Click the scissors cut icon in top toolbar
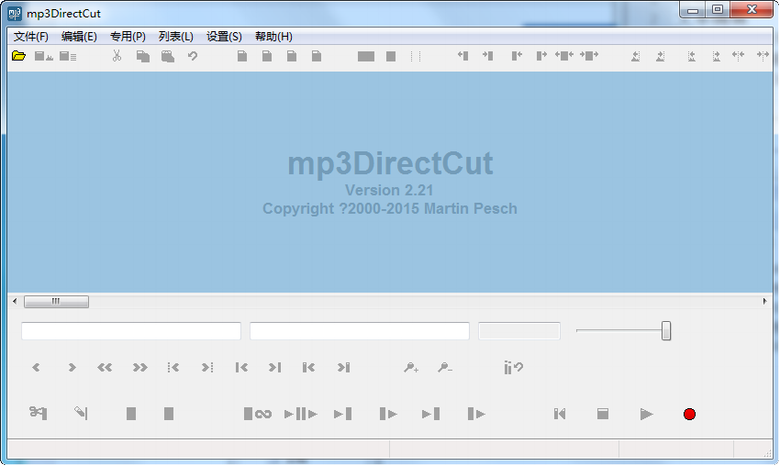The width and height of the screenshot is (780, 466). 117,56
